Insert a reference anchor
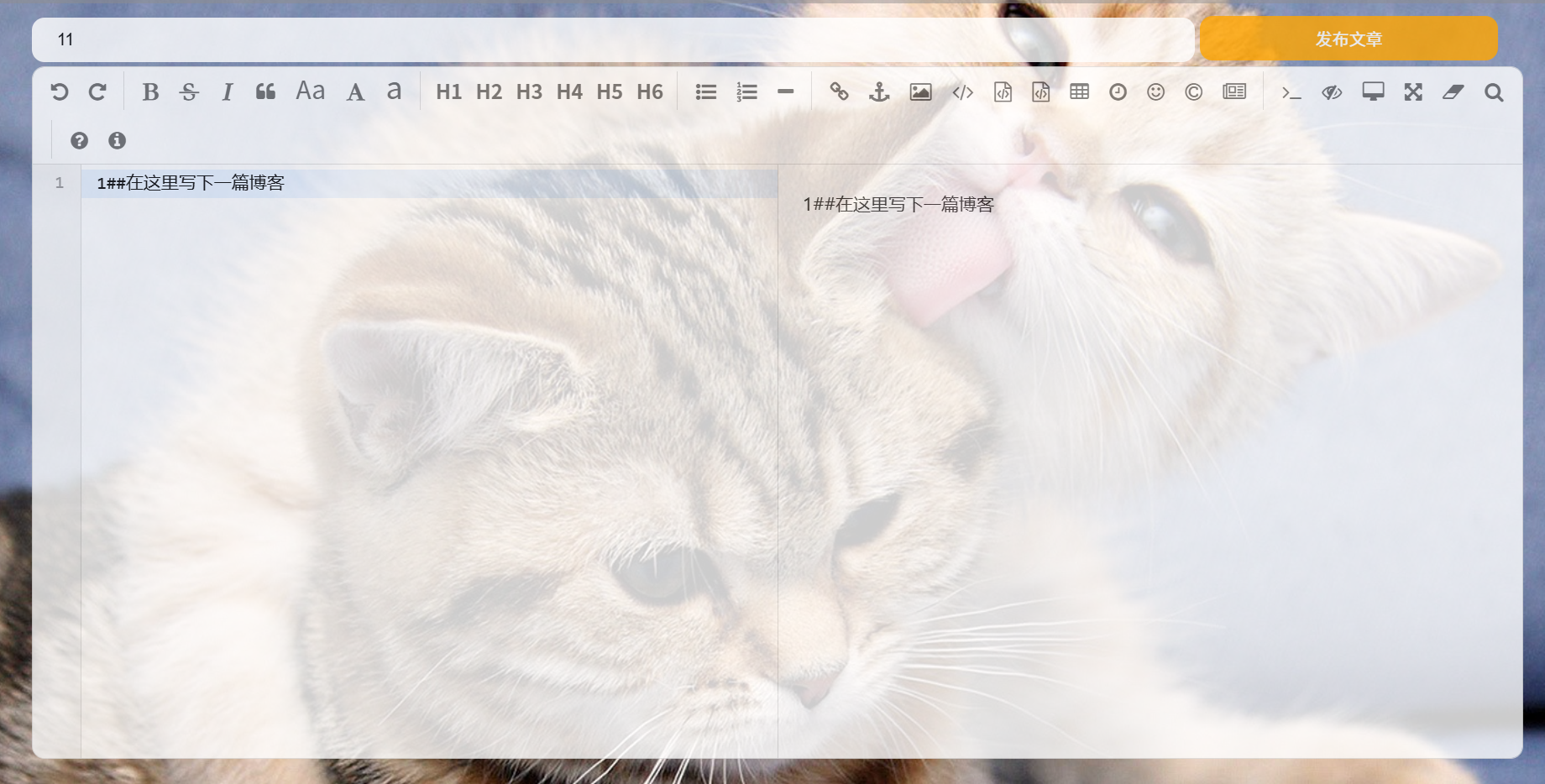 coord(879,91)
